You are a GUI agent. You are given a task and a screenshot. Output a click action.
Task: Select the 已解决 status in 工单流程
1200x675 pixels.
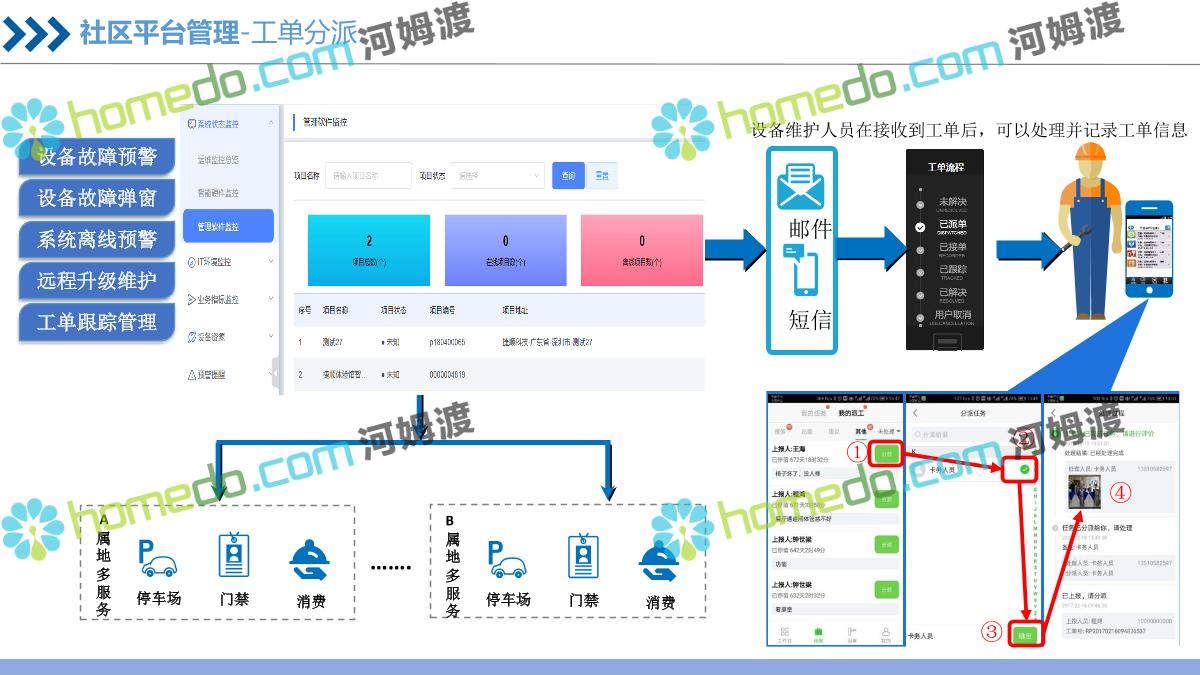coord(952,293)
